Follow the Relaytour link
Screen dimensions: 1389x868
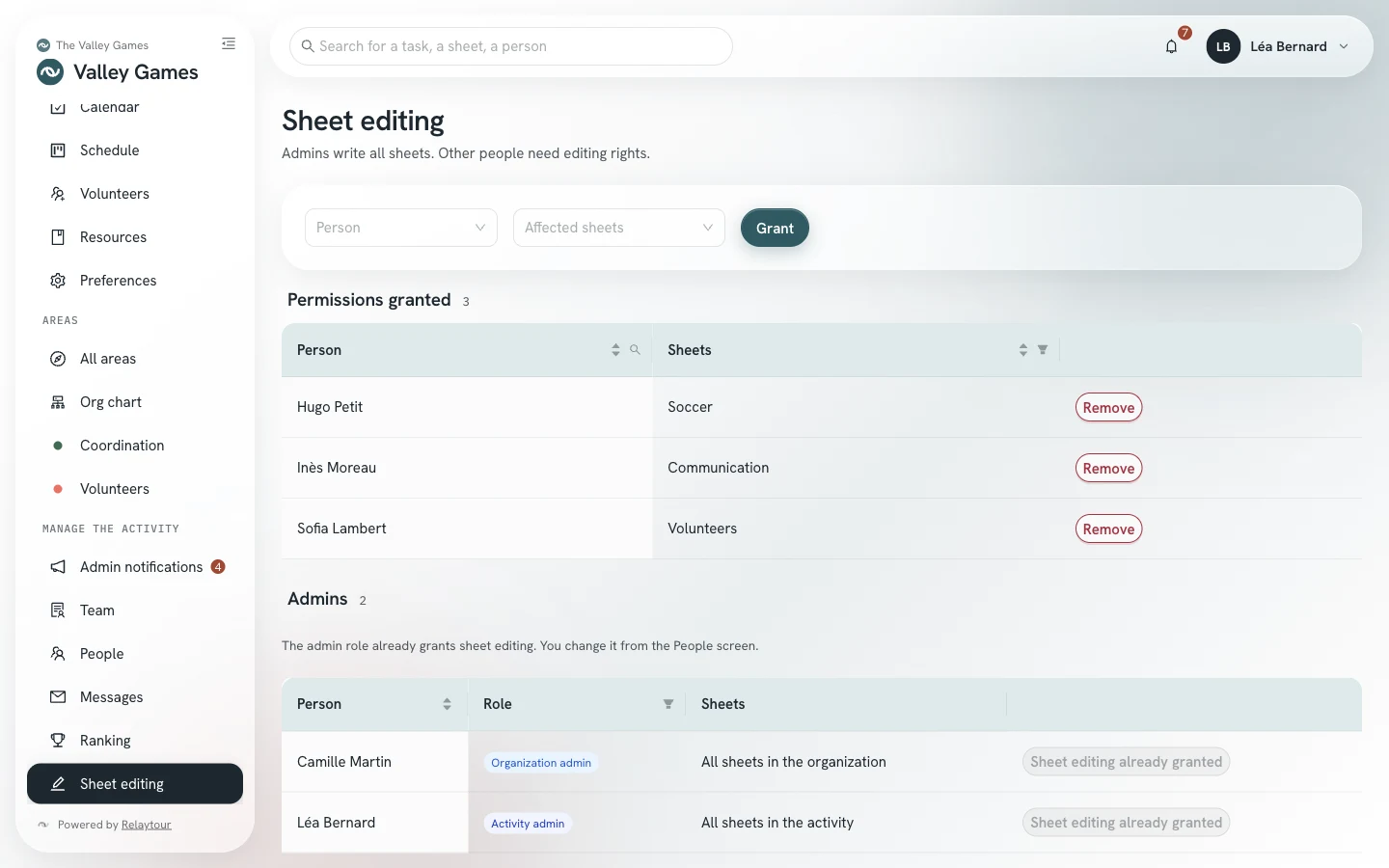(x=147, y=825)
